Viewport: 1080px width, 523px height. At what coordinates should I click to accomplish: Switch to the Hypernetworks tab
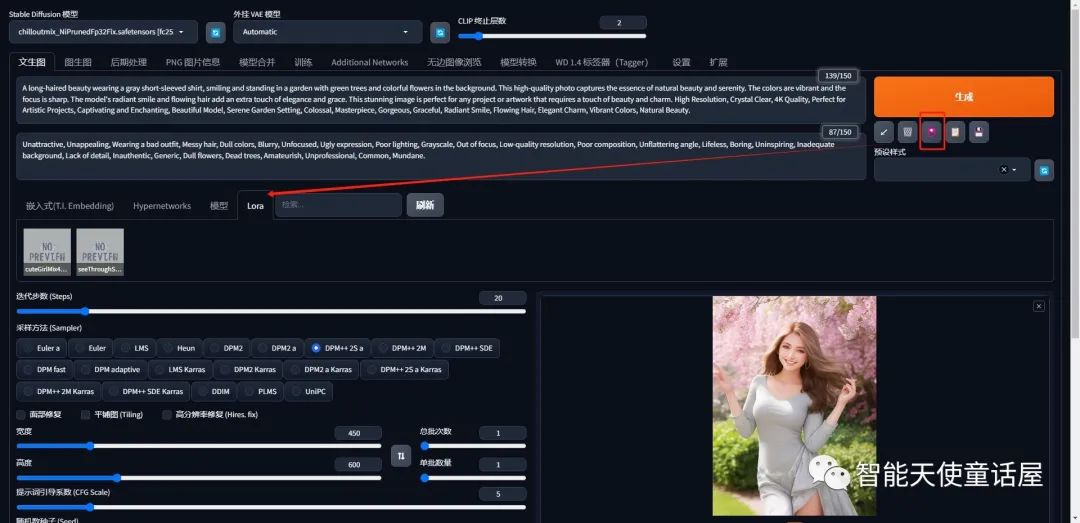162,205
